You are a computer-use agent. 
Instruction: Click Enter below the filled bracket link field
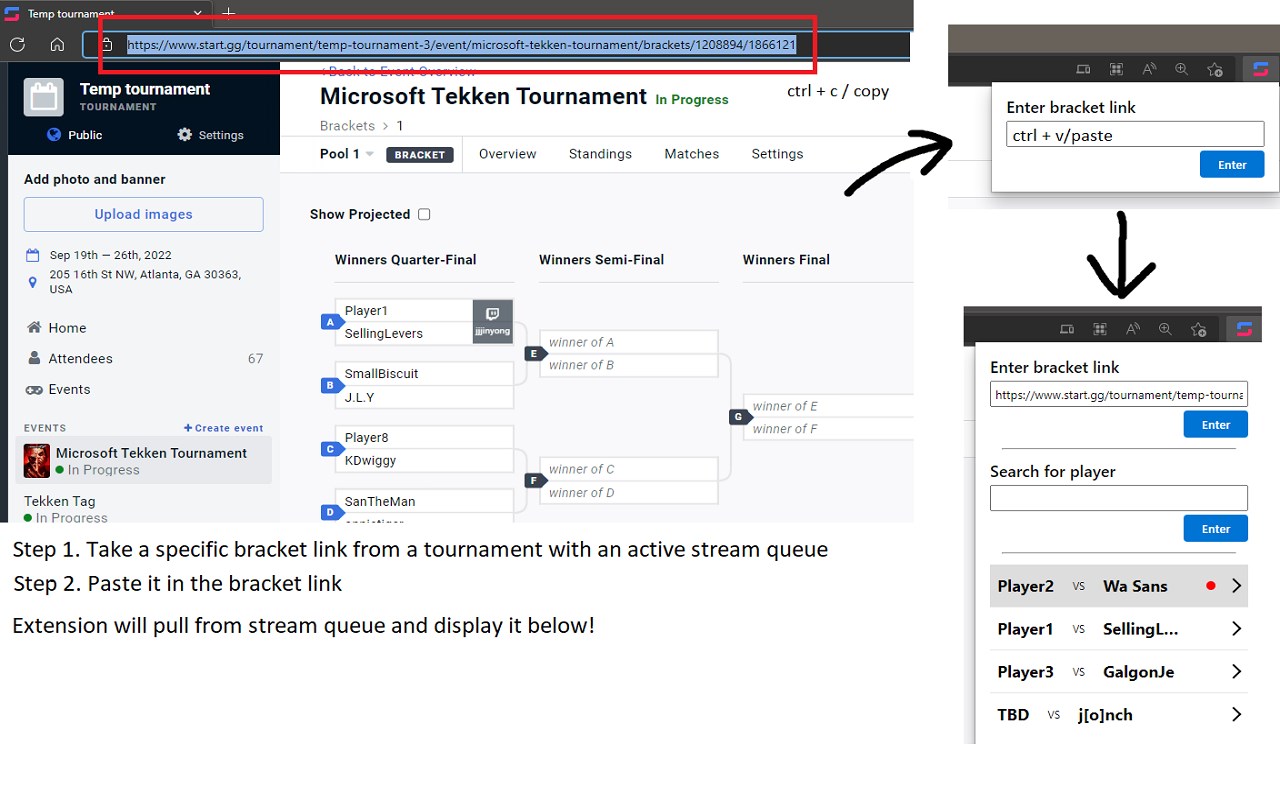click(1216, 425)
